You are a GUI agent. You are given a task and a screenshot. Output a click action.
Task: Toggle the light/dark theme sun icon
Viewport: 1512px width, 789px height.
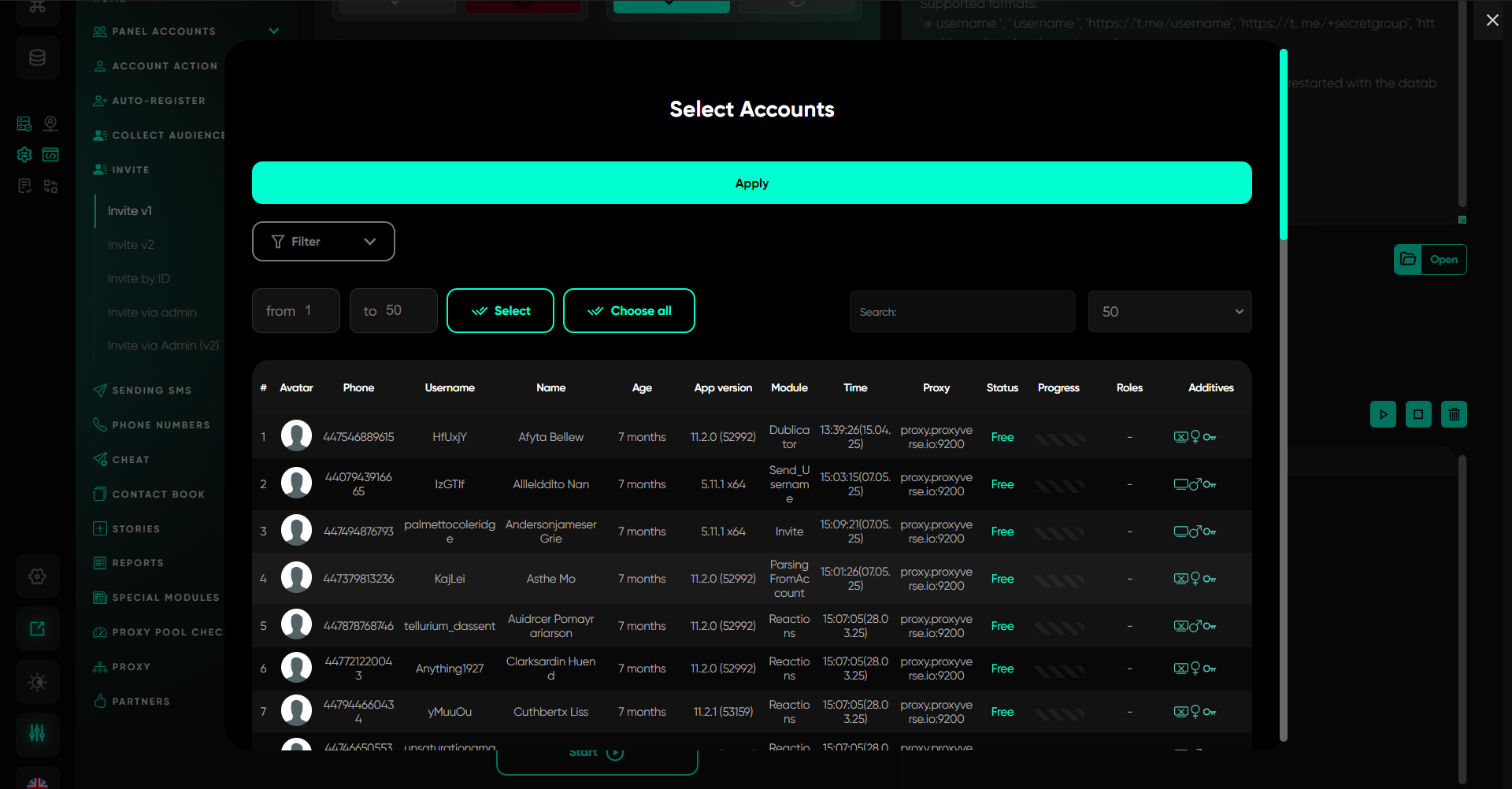pyautogui.click(x=37, y=682)
